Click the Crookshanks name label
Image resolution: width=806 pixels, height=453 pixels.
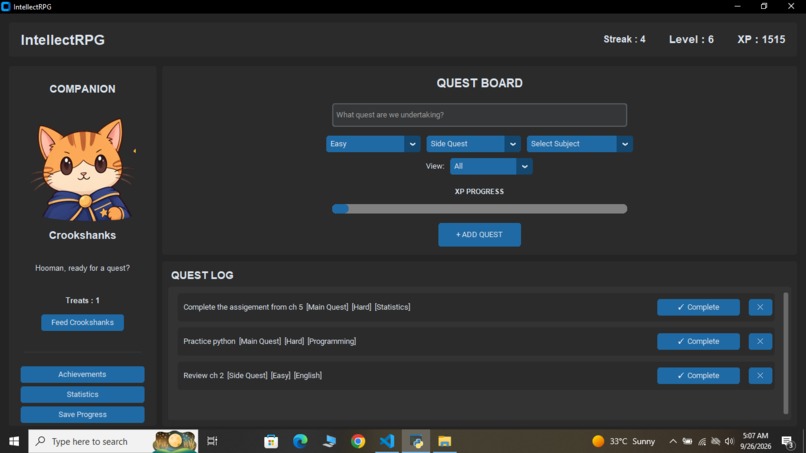[82, 235]
